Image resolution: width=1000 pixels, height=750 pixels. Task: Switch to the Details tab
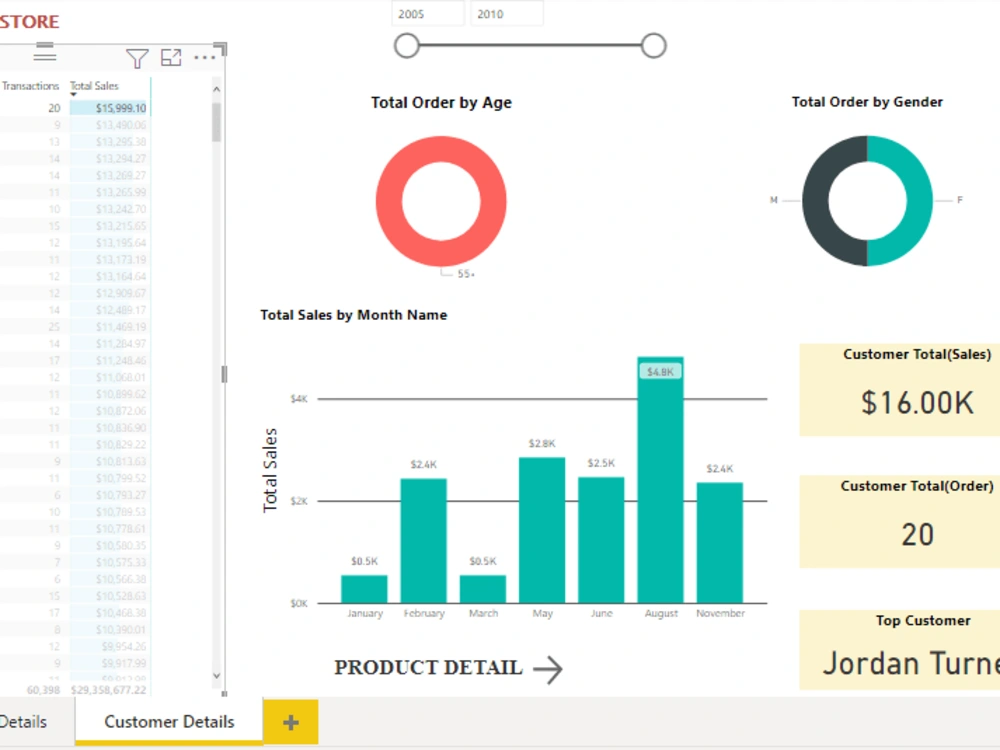pos(24,721)
